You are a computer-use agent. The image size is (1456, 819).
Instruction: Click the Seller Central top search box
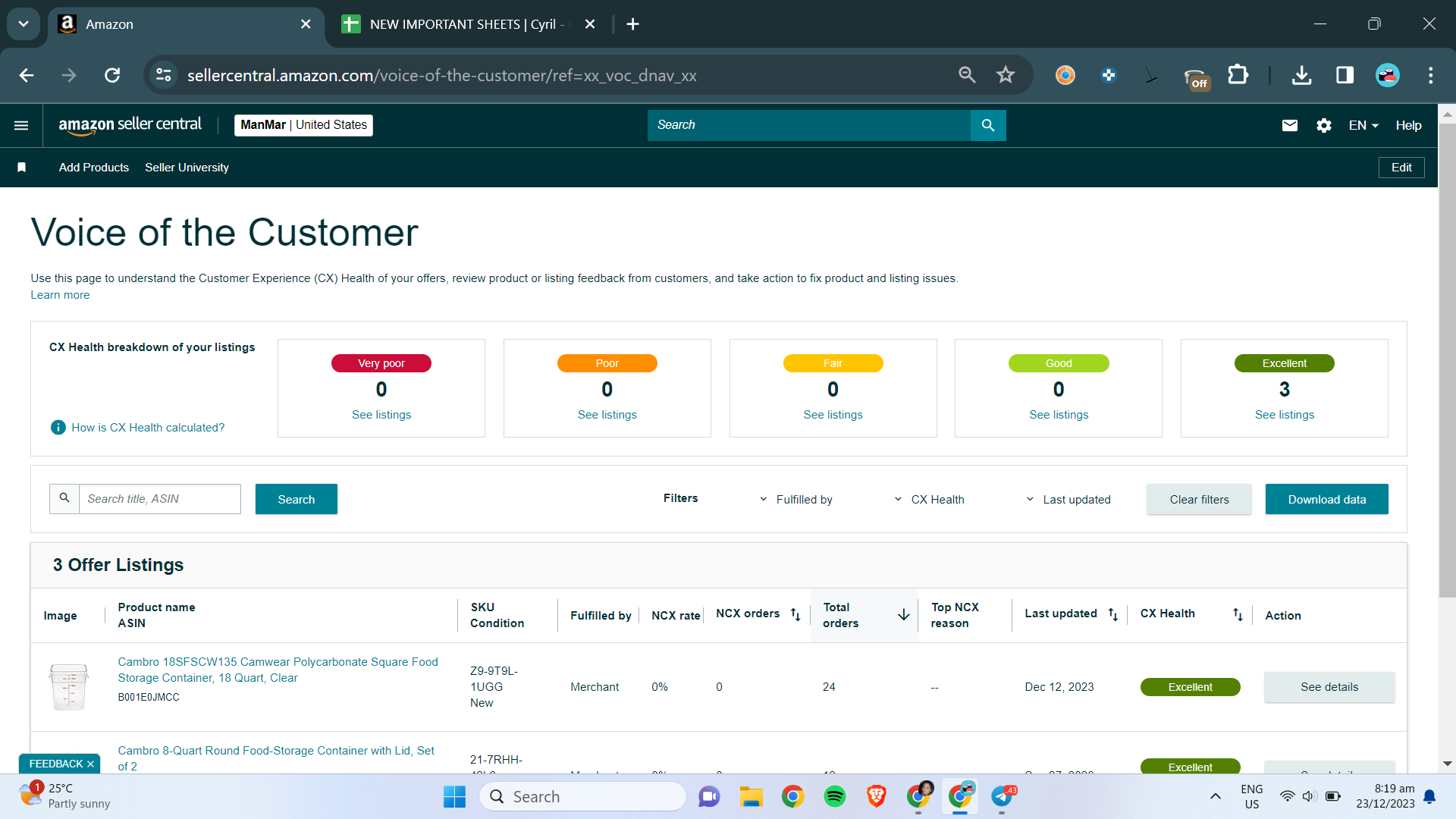pos(808,125)
